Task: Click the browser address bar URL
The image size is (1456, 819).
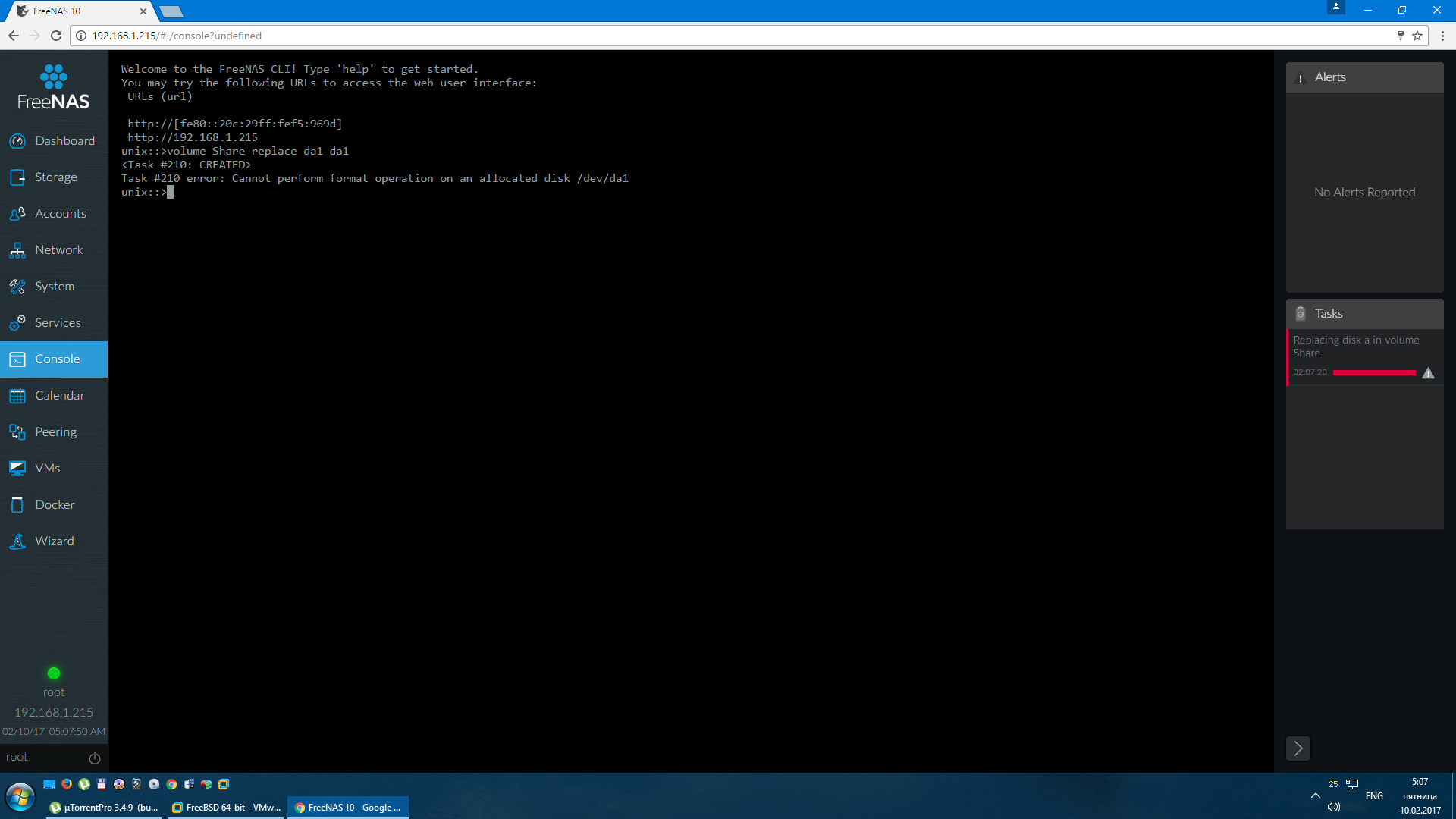Action: 177,36
